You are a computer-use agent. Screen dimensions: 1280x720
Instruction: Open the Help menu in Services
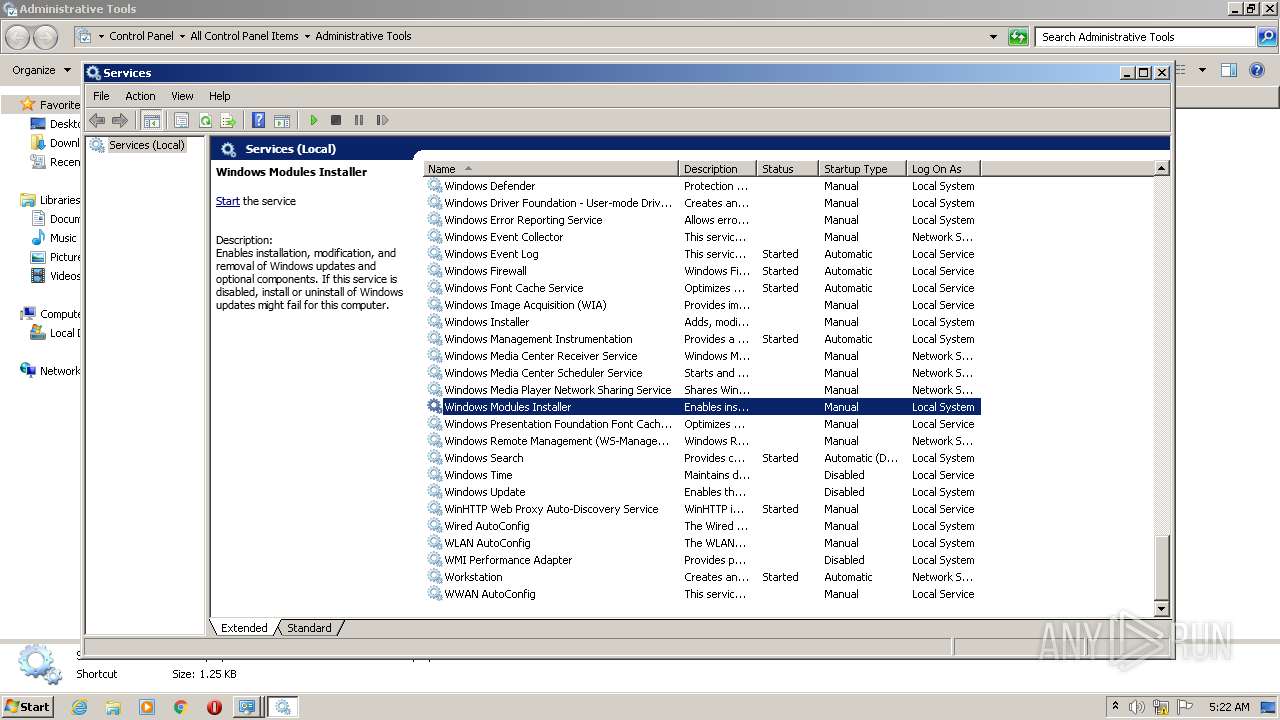tap(219, 96)
